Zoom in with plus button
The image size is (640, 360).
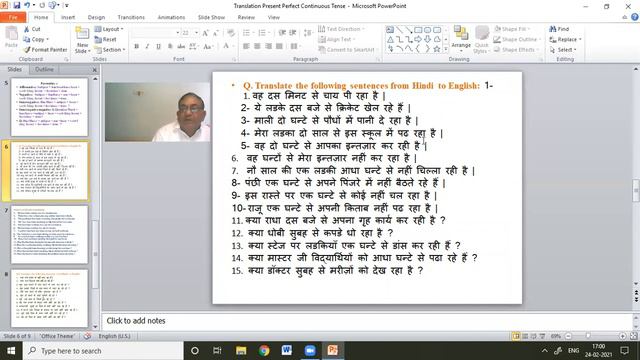coord(622,336)
